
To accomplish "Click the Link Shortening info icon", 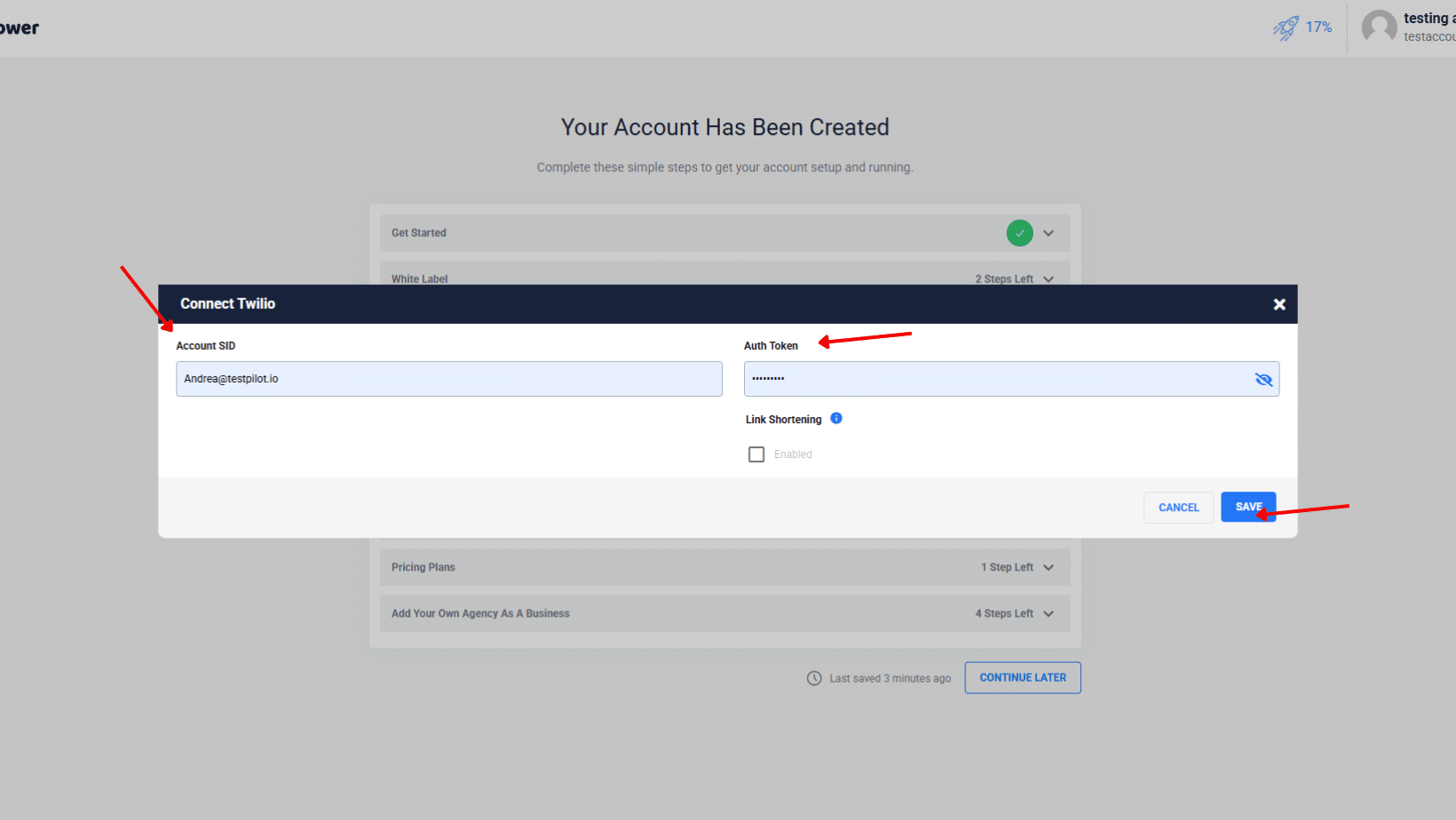I will (x=836, y=418).
